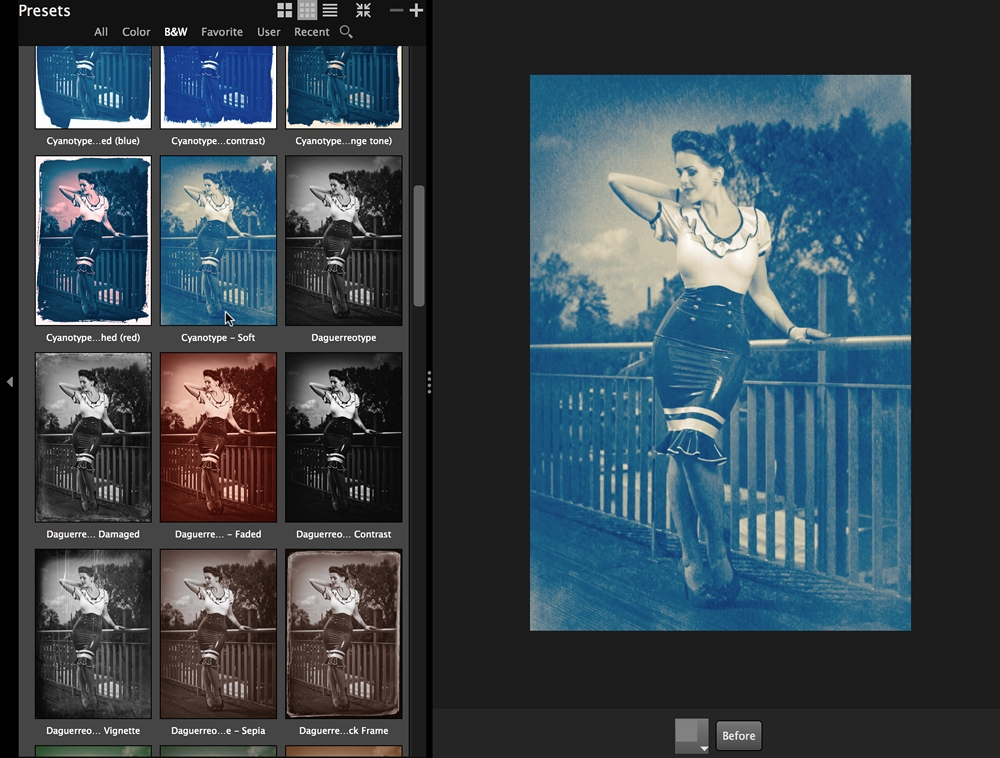
Task: Click the 'Cyanotype…ed (blue)' label text
Action: pos(93,141)
